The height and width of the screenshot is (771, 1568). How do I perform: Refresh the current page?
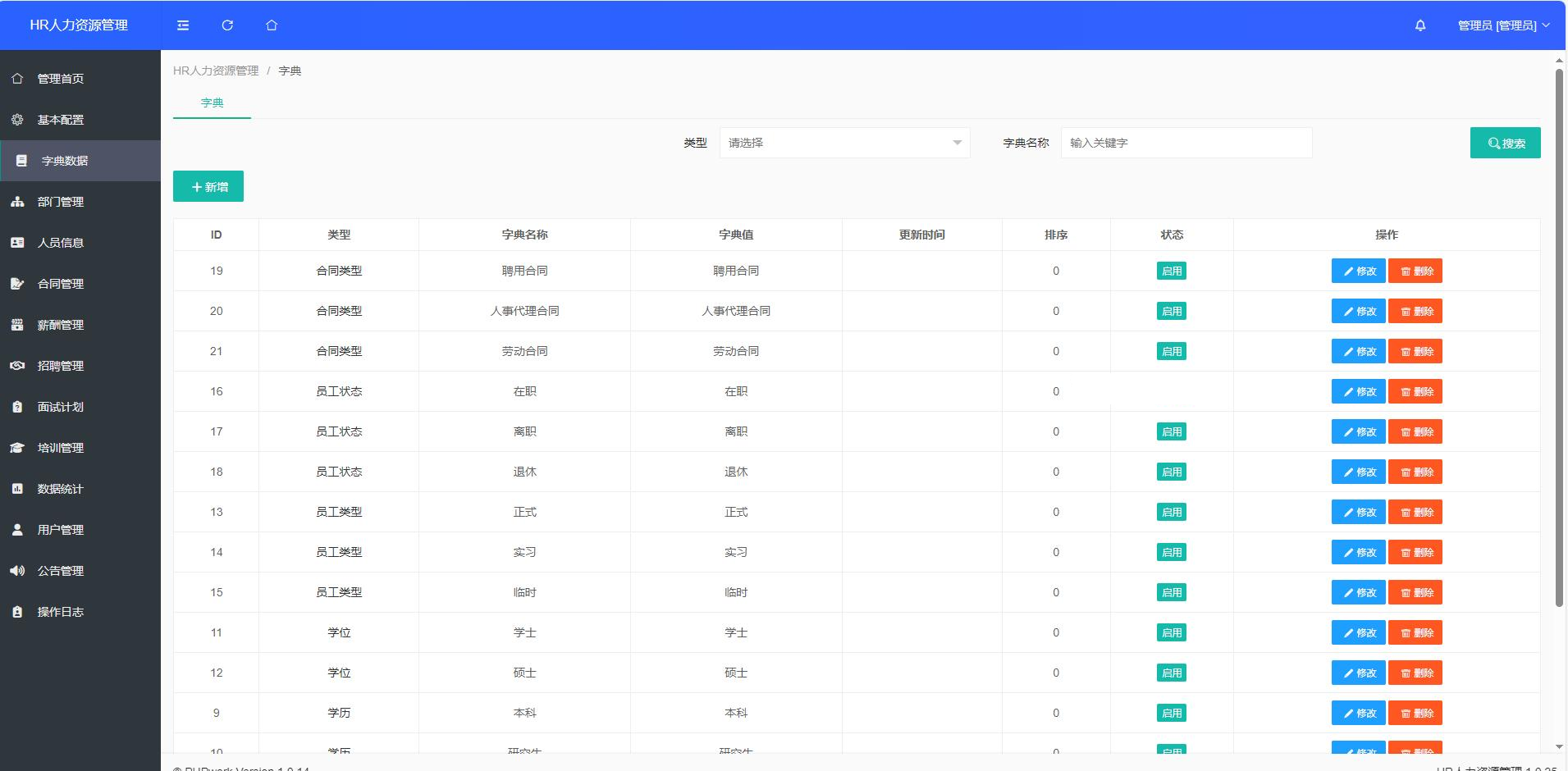(227, 25)
